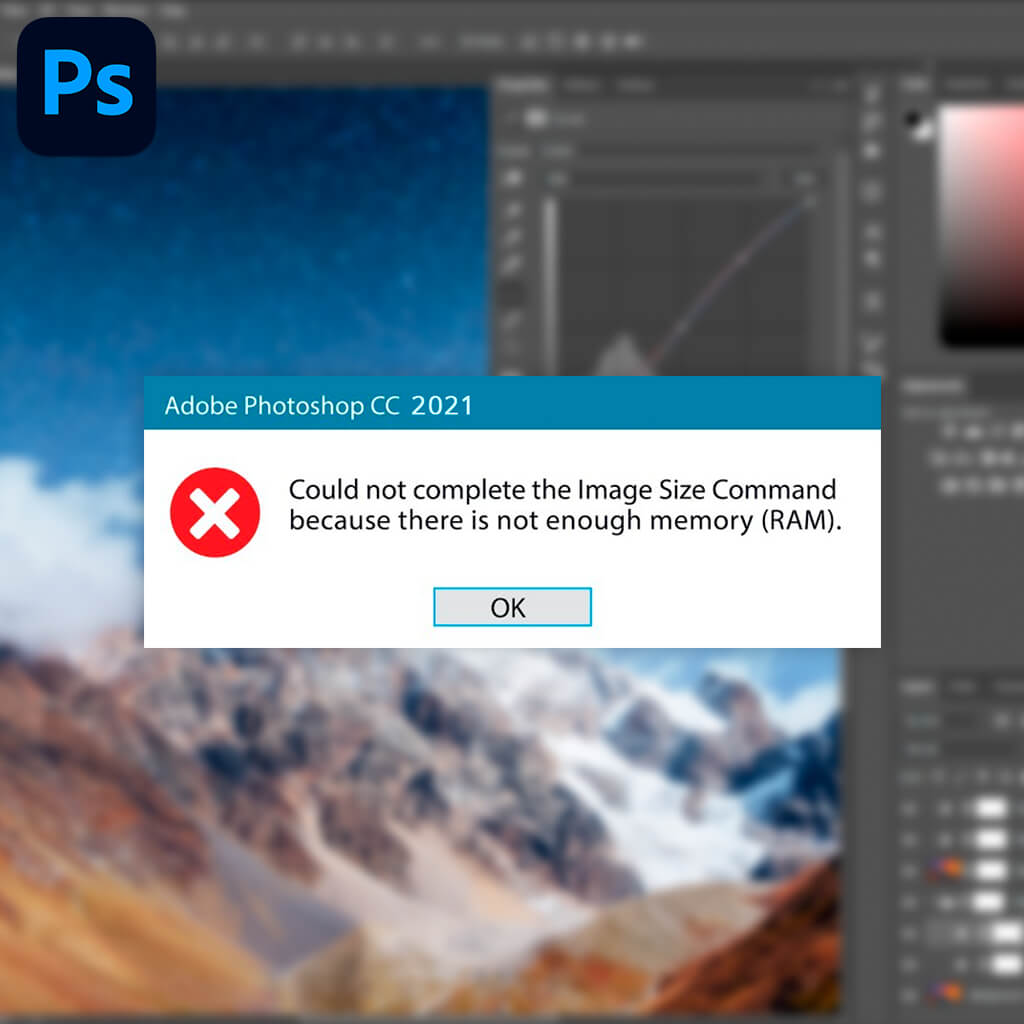
Task: Switch to the Layers panel tab
Action: coord(917,686)
